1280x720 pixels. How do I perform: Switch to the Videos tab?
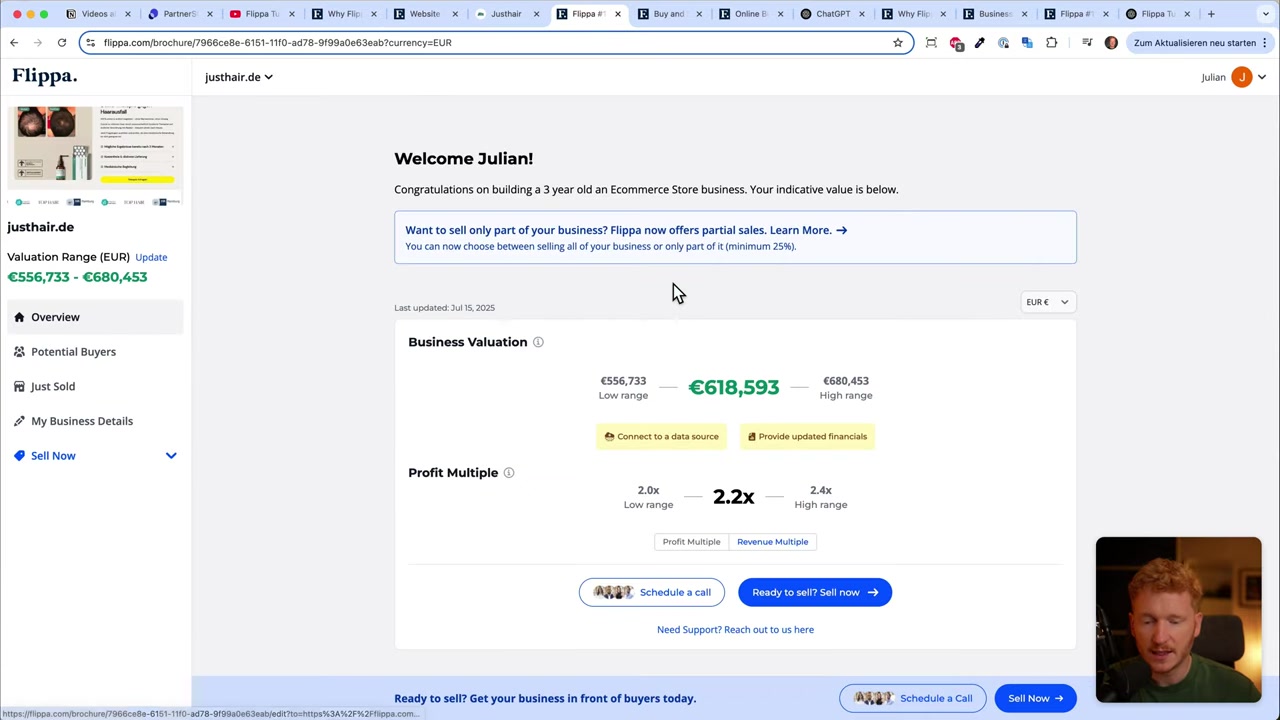[97, 14]
